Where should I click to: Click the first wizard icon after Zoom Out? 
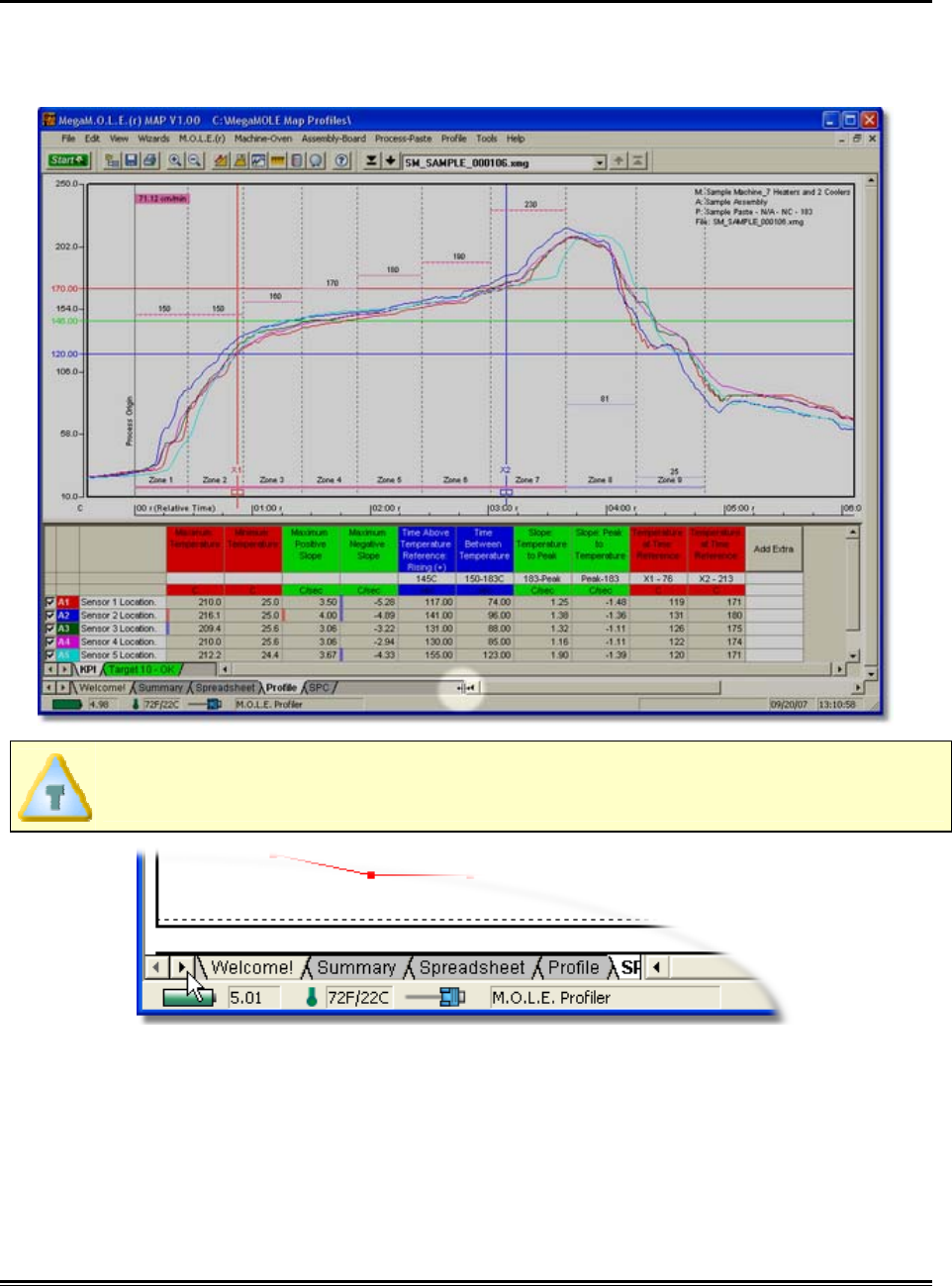(221, 160)
